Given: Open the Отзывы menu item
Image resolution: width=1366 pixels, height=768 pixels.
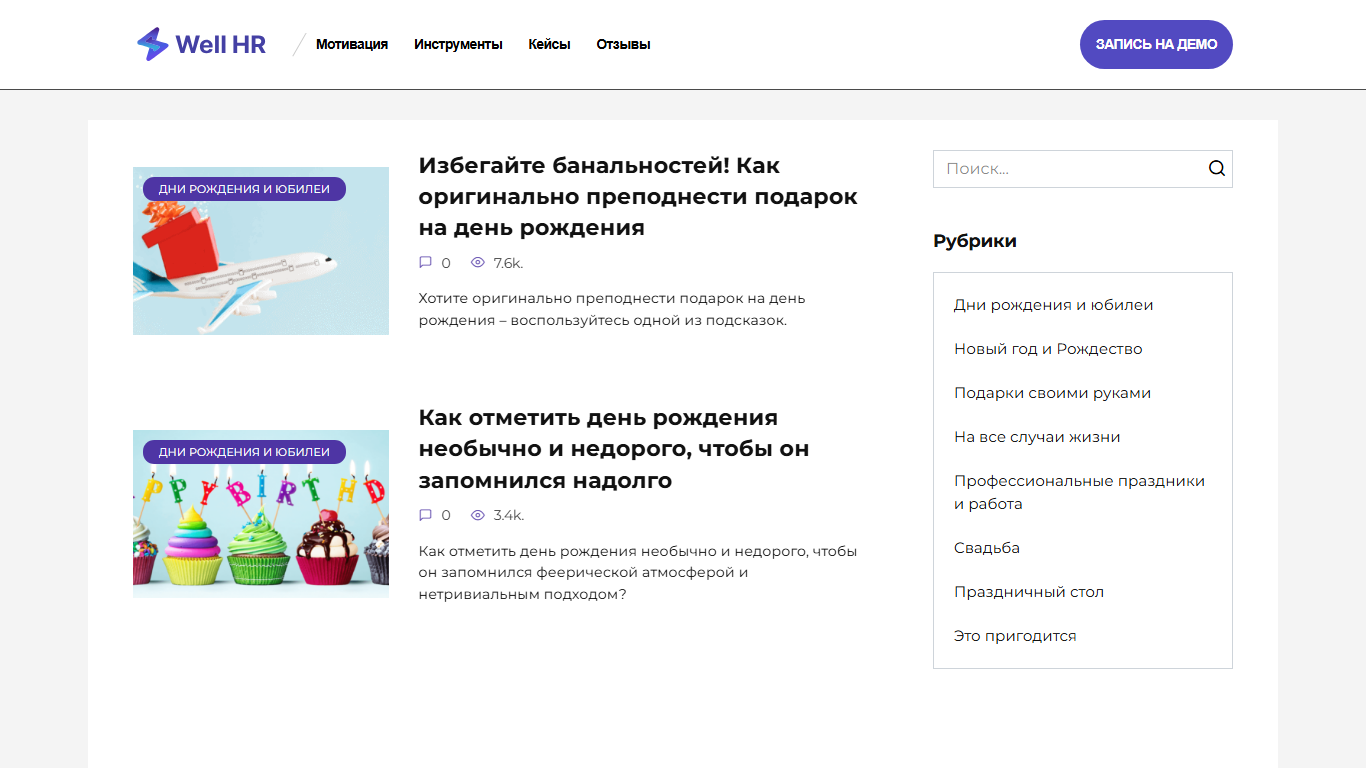Looking at the screenshot, I should click(623, 44).
